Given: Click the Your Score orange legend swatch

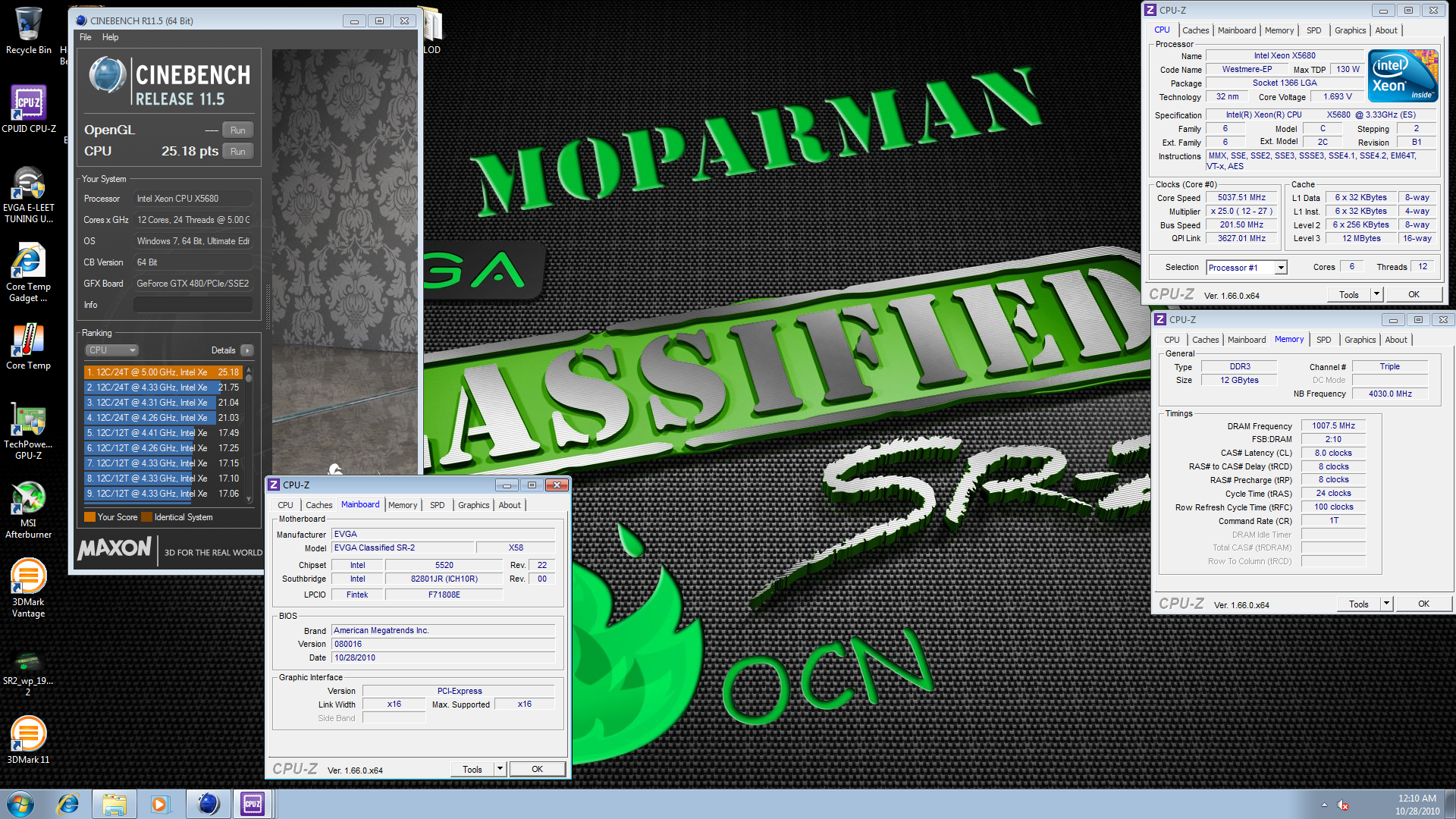Looking at the screenshot, I should (x=89, y=517).
